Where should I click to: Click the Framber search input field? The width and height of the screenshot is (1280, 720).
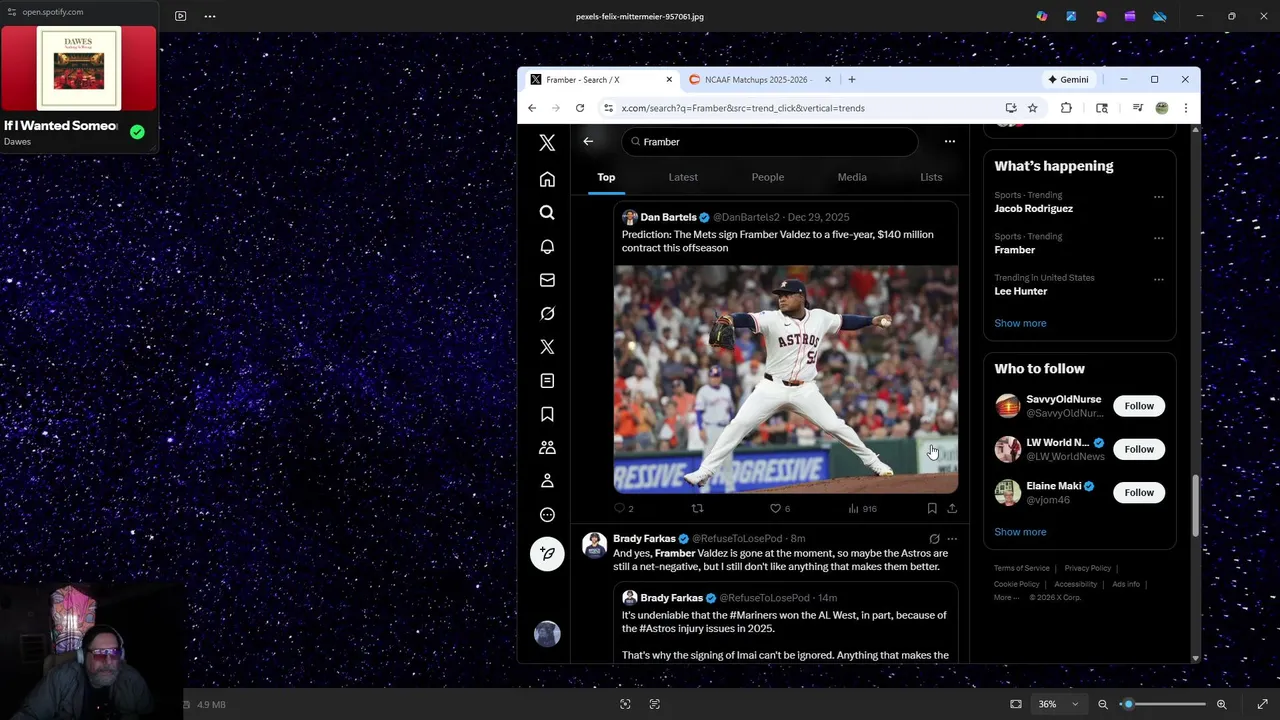769,142
